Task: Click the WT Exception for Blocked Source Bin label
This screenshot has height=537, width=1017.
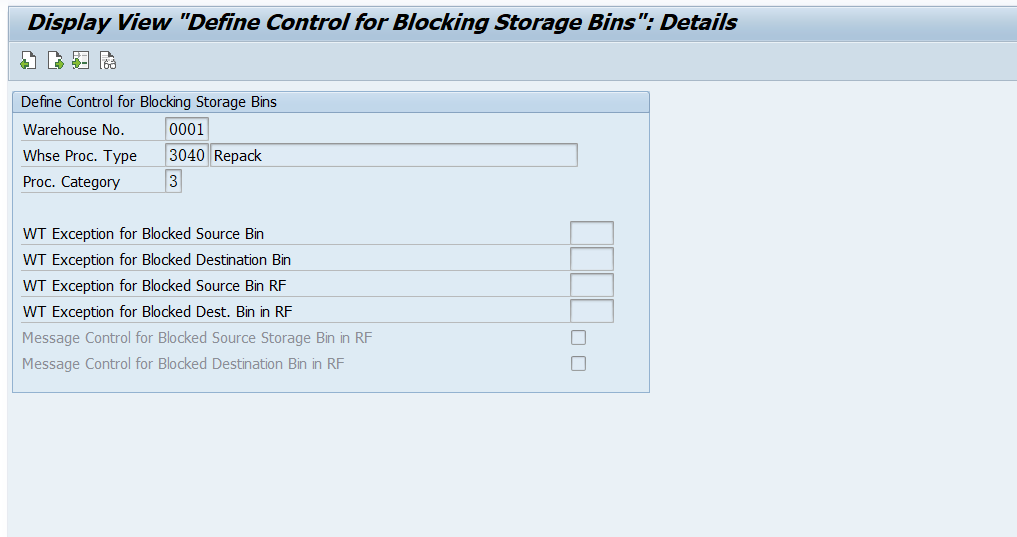Action: [x=143, y=234]
